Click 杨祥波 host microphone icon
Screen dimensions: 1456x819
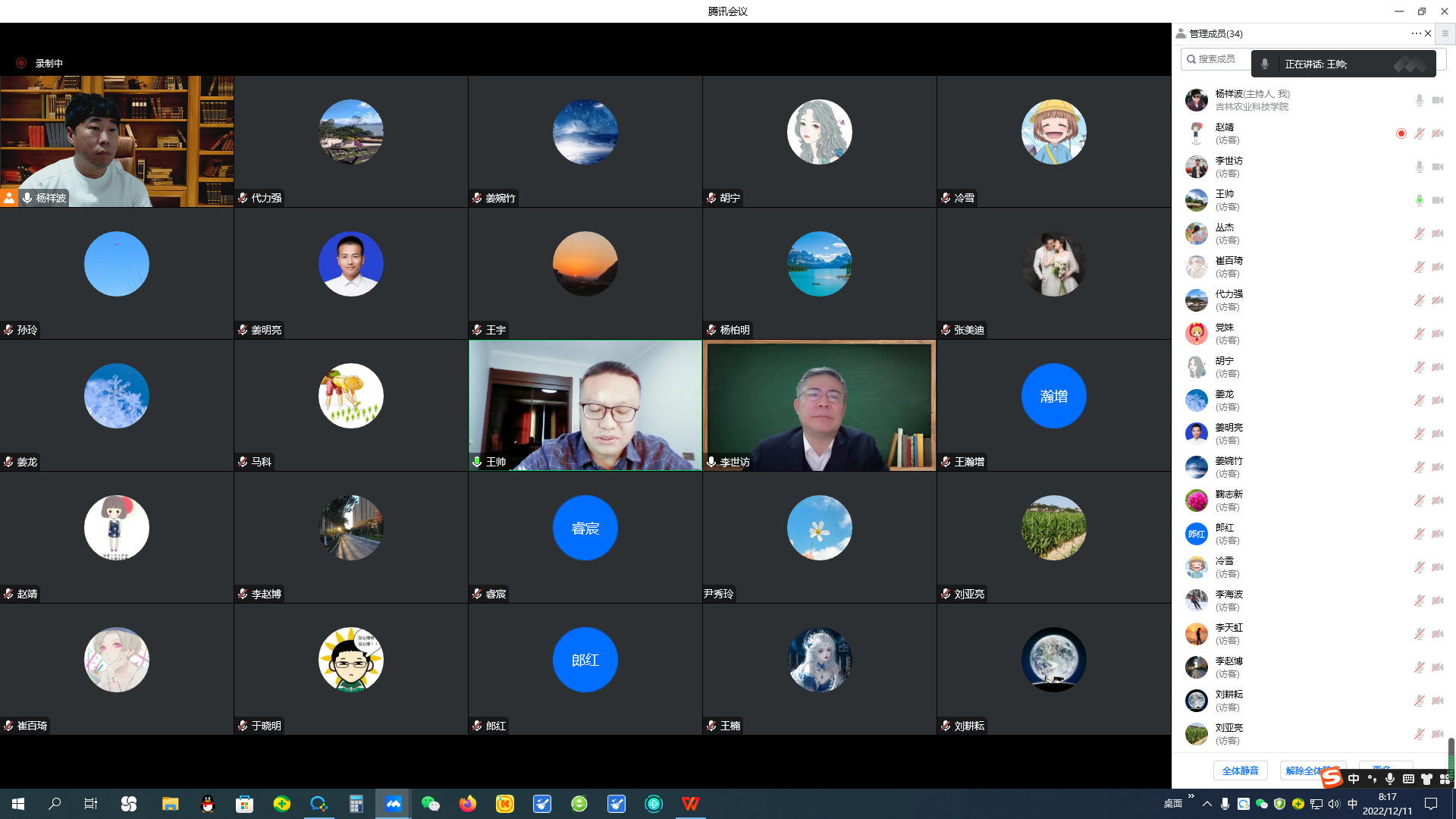click(x=1419, y=100)
